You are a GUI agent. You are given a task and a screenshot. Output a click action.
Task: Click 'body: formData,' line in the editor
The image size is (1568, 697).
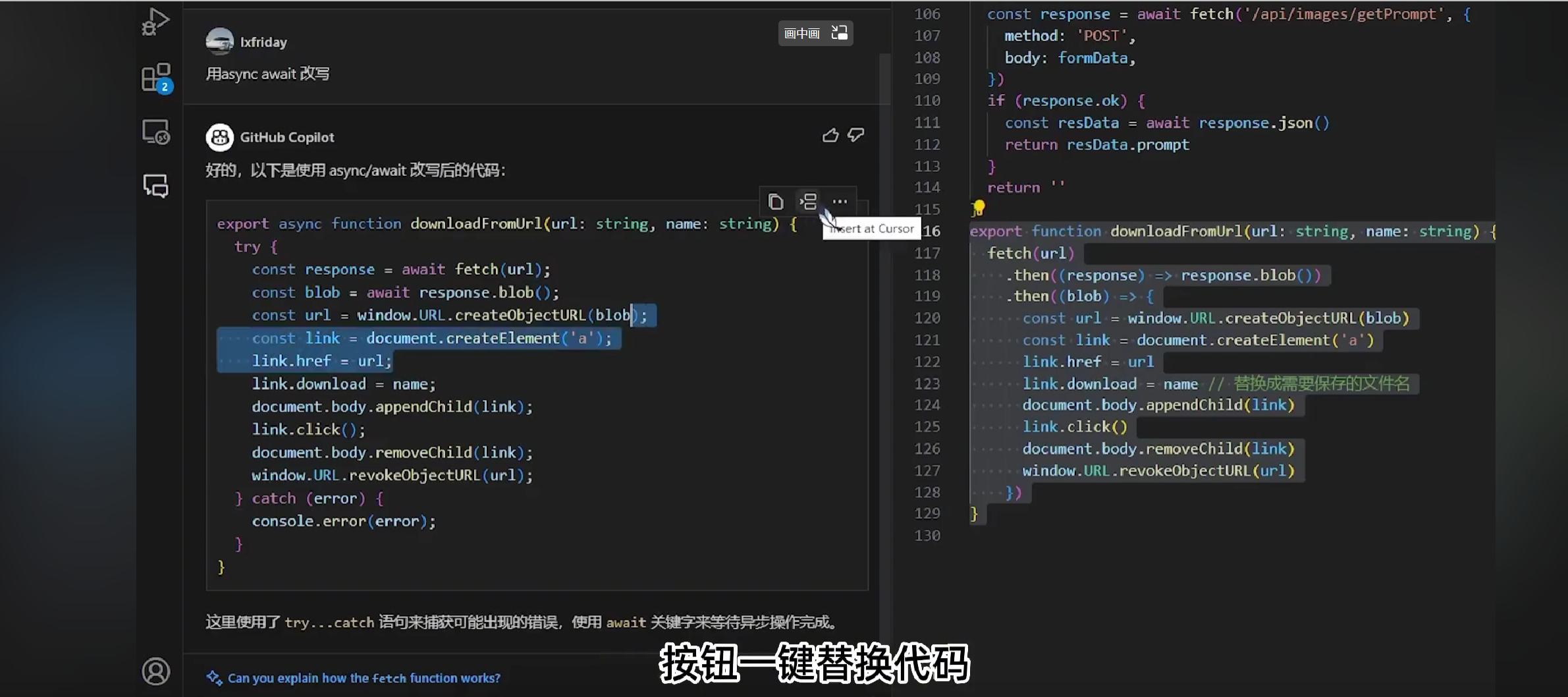1070,58
